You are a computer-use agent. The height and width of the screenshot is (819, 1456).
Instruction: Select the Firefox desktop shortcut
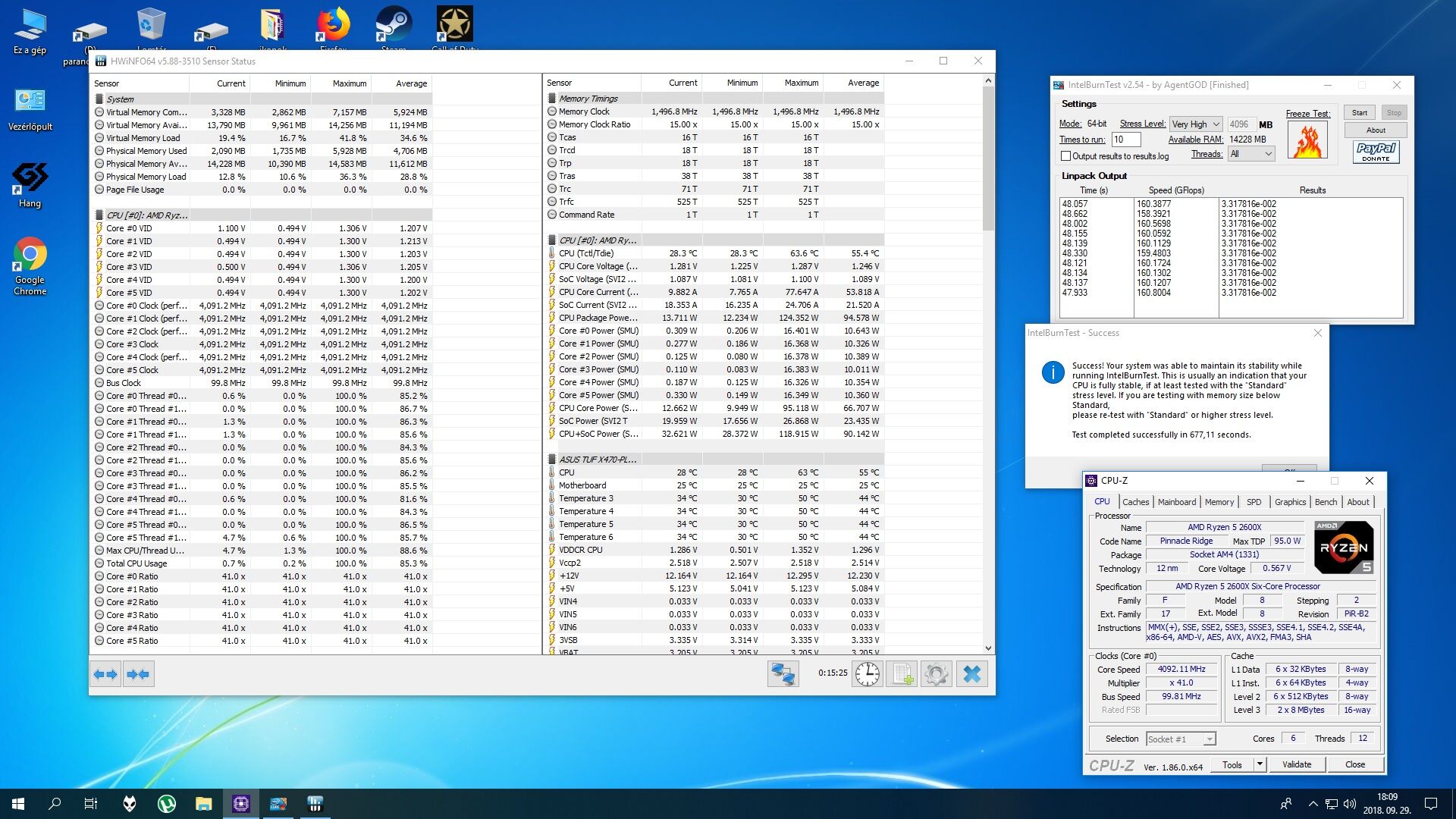coord(333,29)
